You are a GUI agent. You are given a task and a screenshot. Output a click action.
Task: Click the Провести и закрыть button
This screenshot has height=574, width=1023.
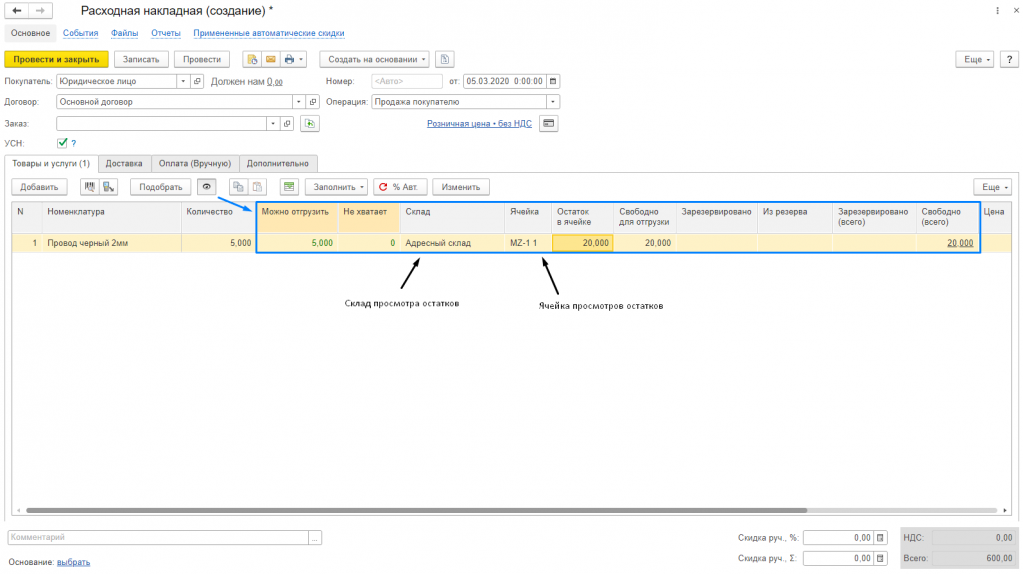(56, 59)
